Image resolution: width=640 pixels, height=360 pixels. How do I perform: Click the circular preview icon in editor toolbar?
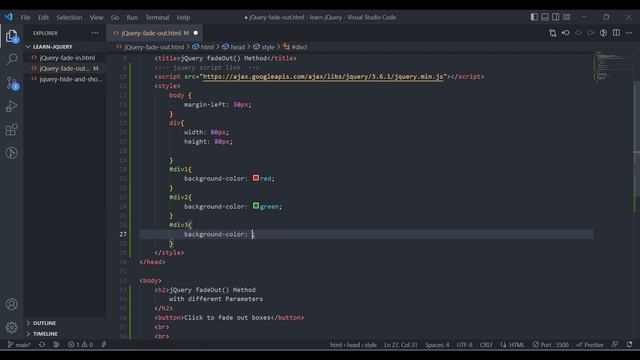point(603,33)
